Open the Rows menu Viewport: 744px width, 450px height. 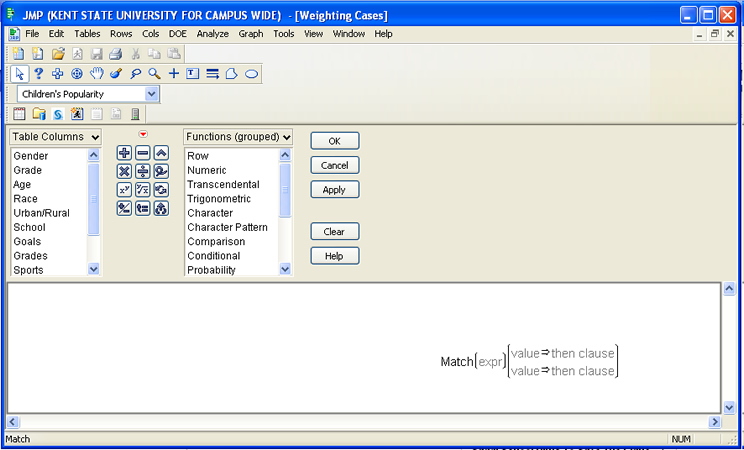pyautogui.click(x=121, y=34)
